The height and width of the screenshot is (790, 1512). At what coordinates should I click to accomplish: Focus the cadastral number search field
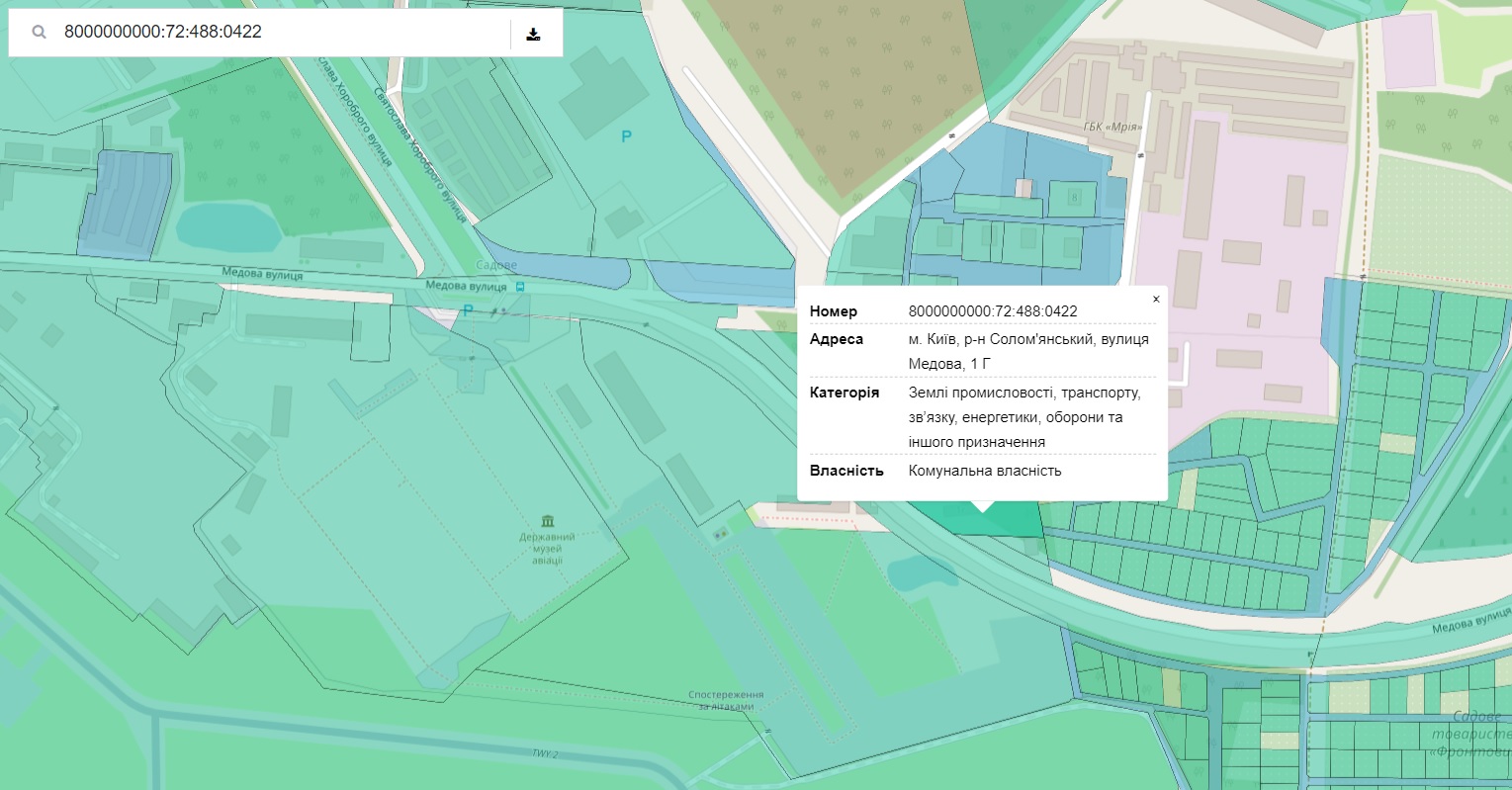click(x=277, y=33)
